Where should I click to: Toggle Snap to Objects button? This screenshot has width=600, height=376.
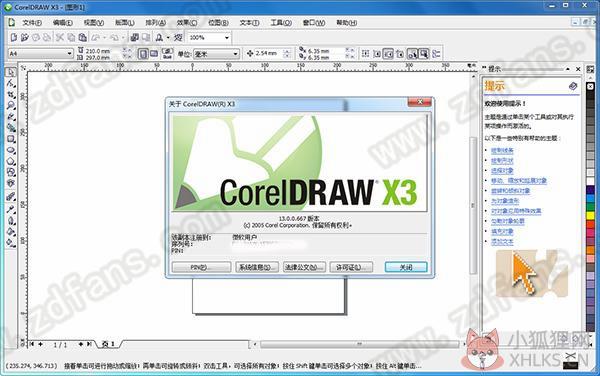coord(388,54)
